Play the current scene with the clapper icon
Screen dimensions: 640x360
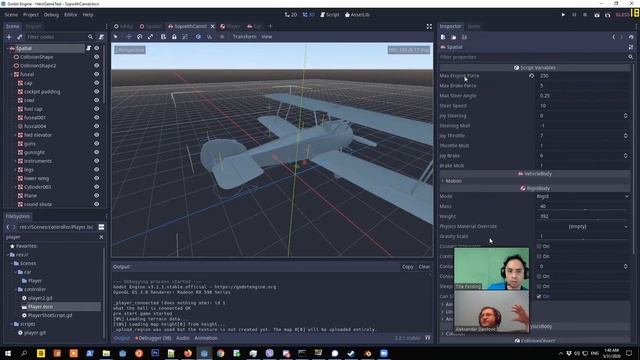pos(597,15)
